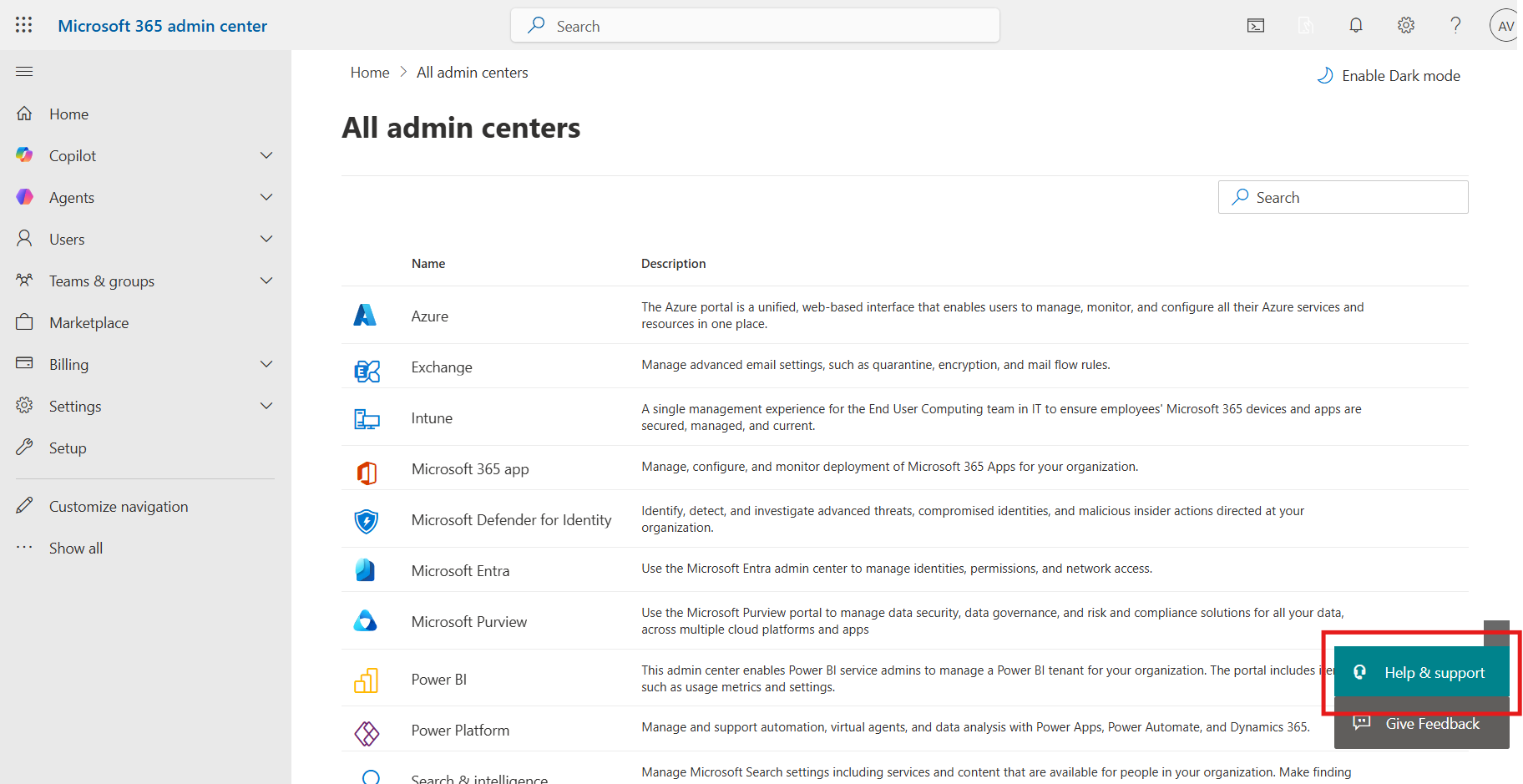Click the Microsoft Entra logo icon

[x=365, y=570]
